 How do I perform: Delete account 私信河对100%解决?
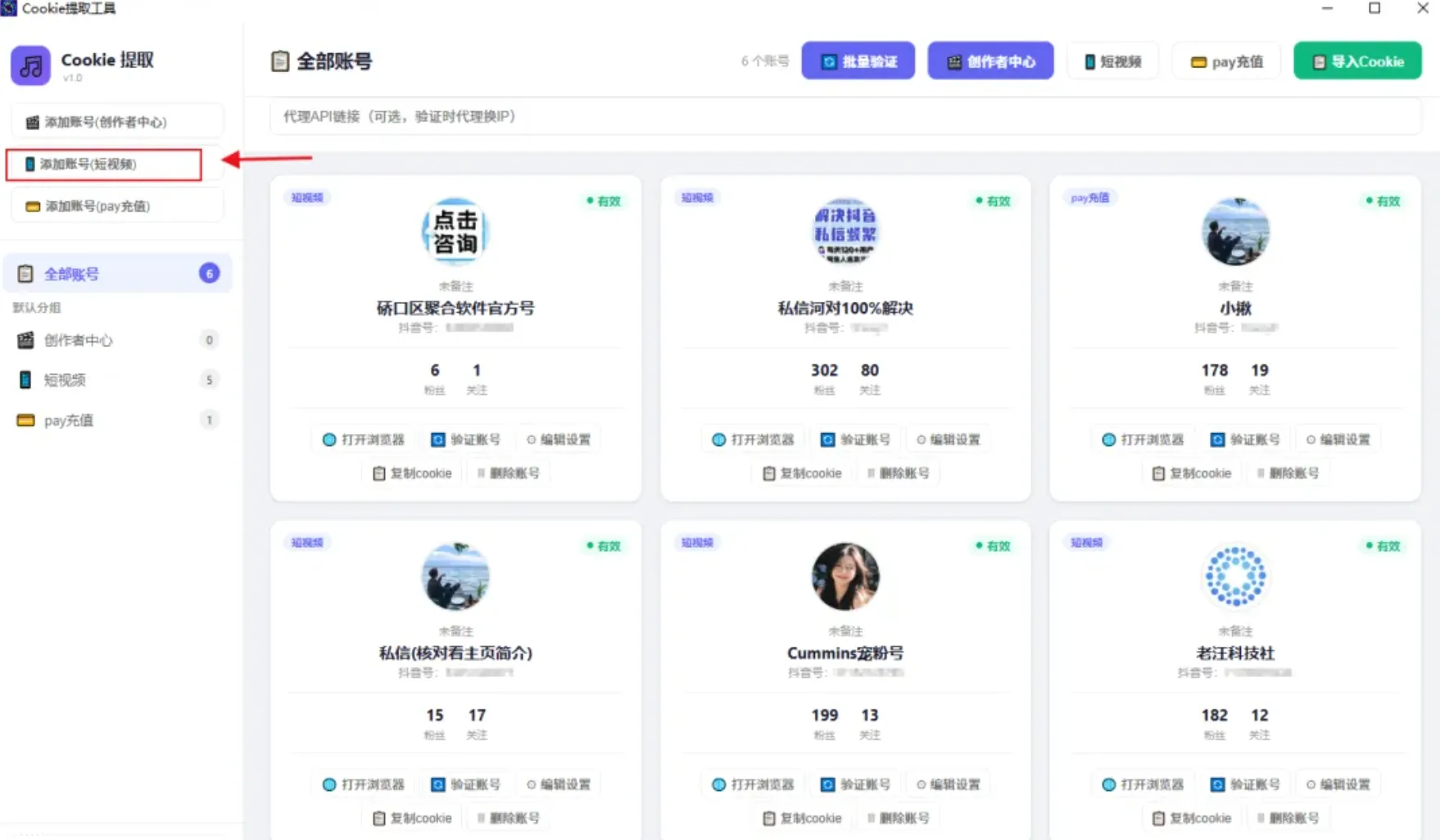point(898,473)
